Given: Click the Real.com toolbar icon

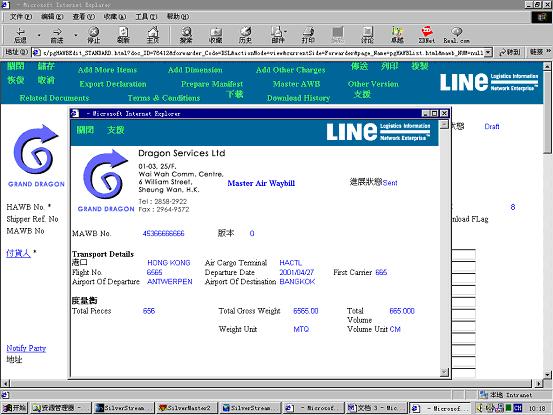Looking at the screenshot, I should pos(456,35).
